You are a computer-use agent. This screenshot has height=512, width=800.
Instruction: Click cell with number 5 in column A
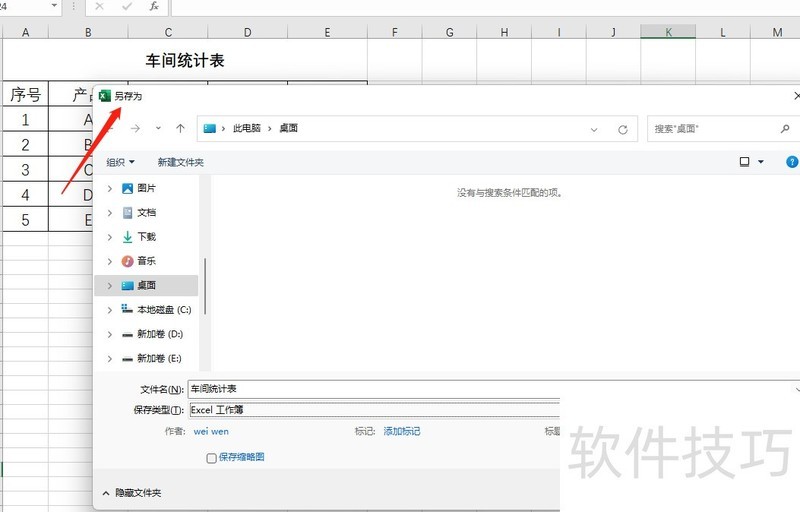(x=26, y=220)
